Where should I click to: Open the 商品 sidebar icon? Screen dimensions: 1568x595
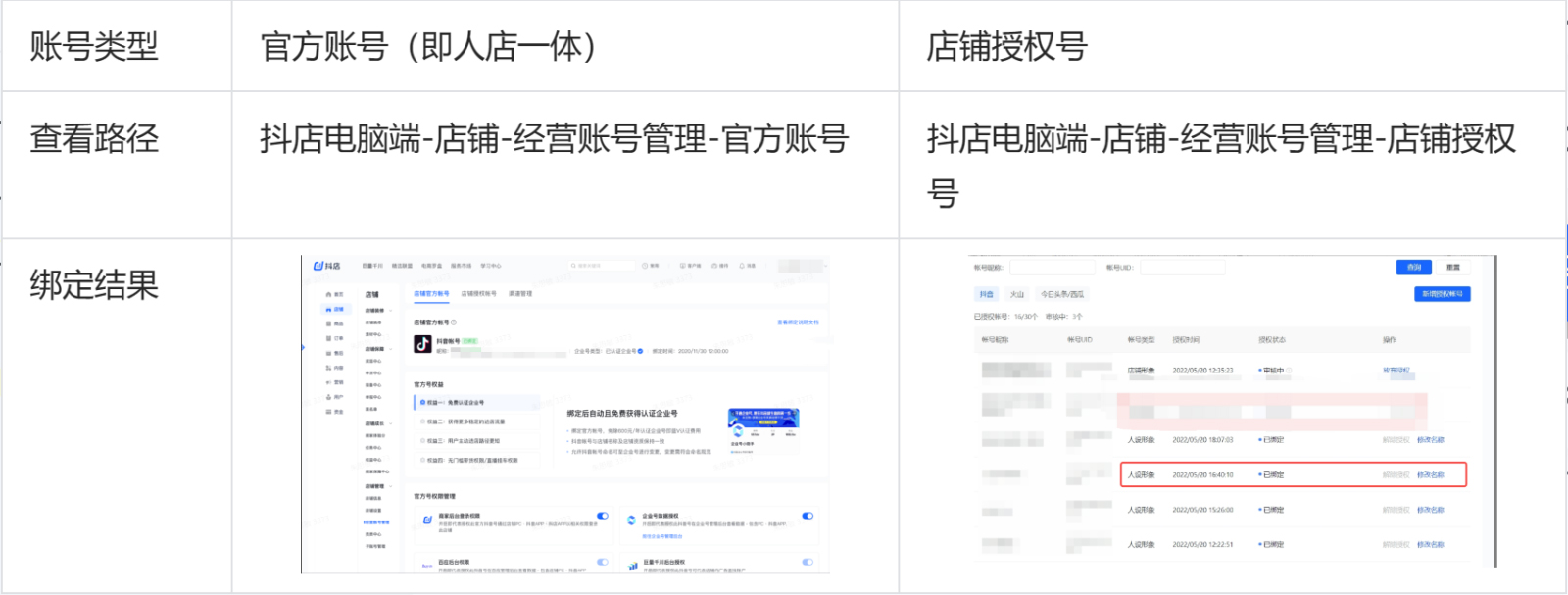[328, 323]
